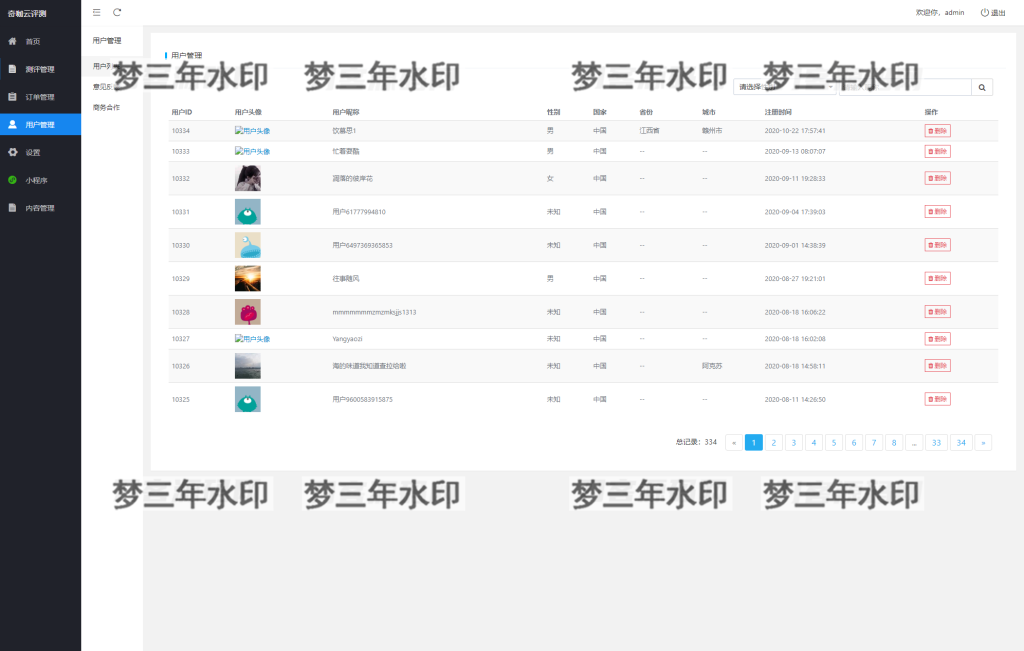Click the refresh icon in the top bar

(117, 12)
